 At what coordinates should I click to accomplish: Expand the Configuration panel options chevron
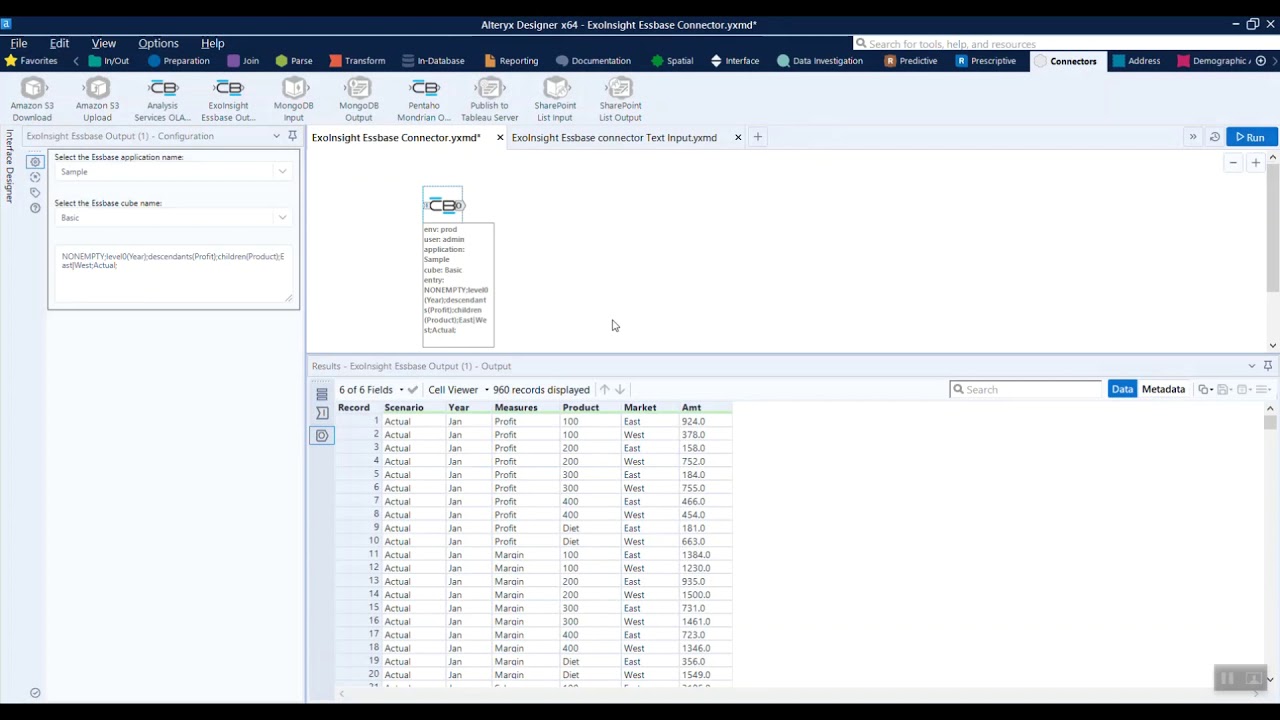pos(276,136)
